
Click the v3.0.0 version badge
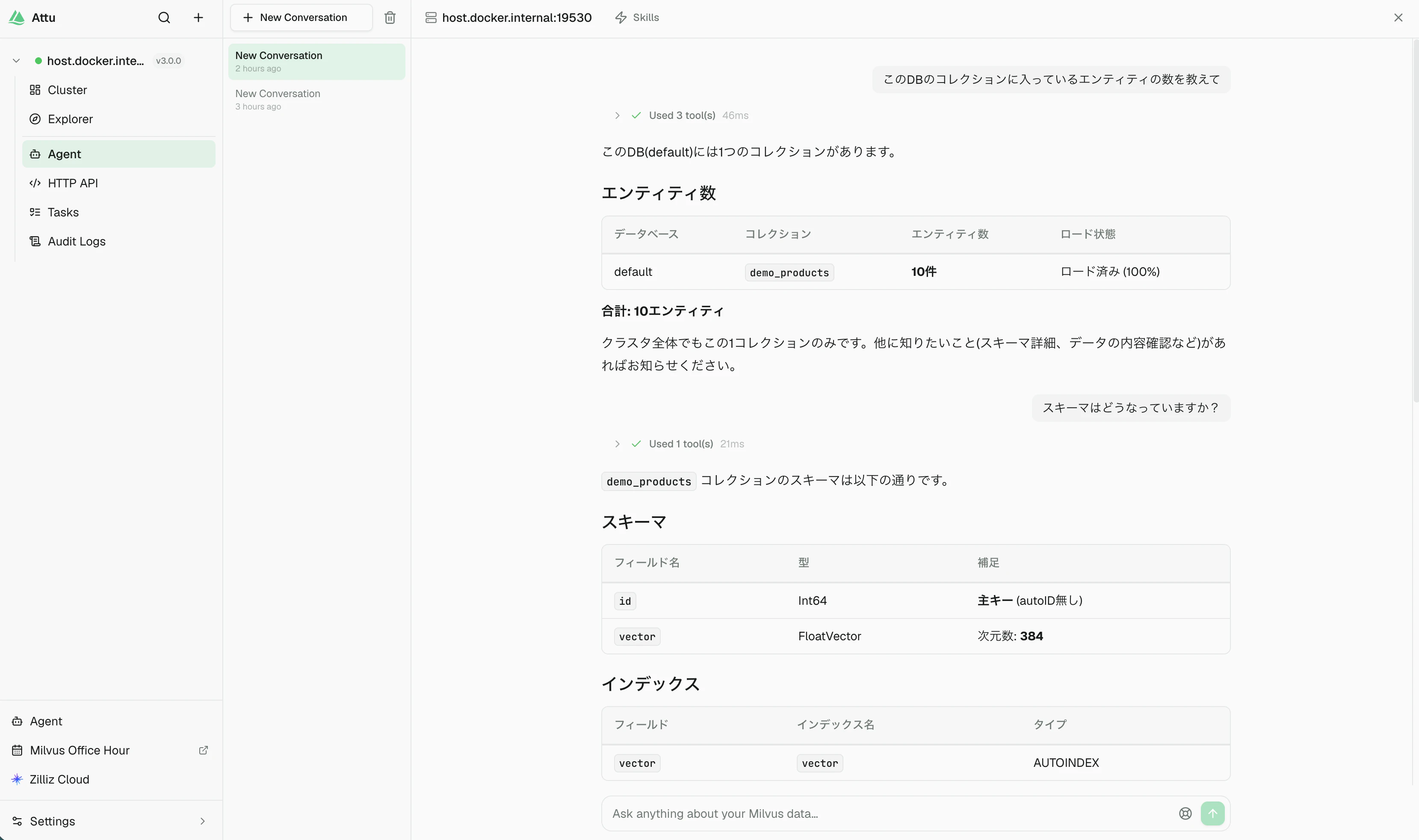click(169, 61)
